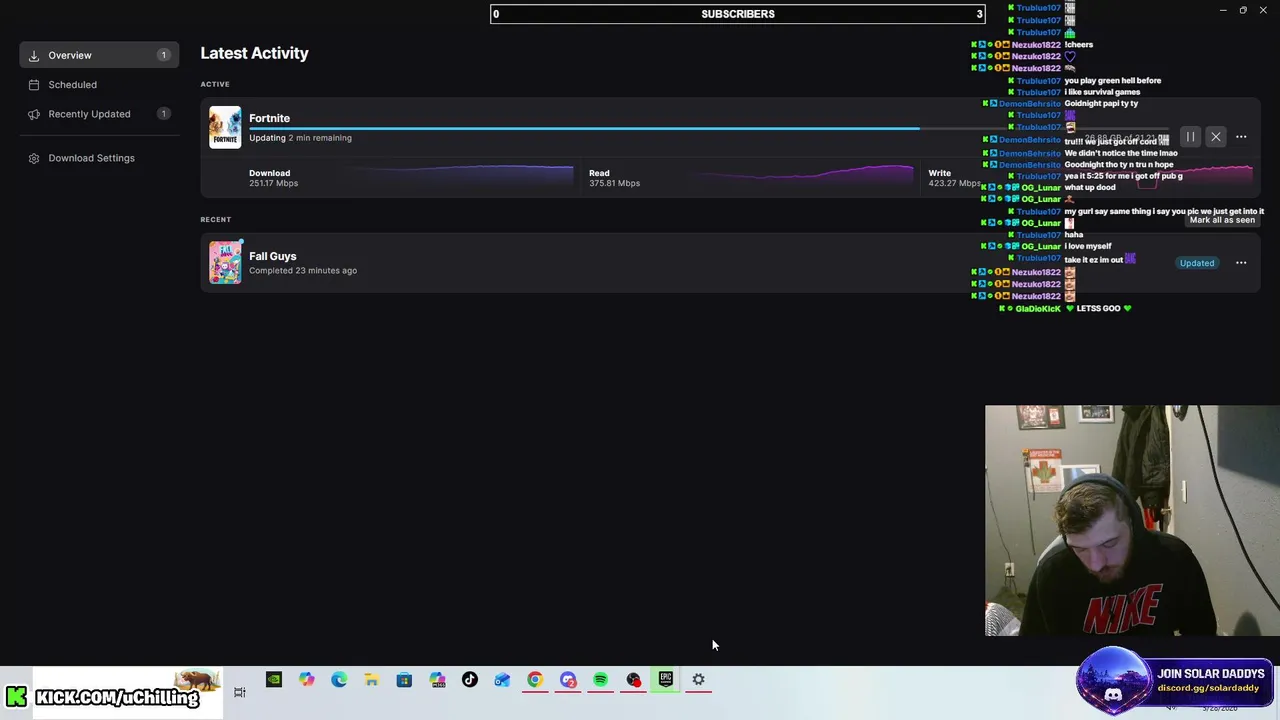Open Download Settings in sidebar
The width and height of the screenshot is (1280, 720).
point(99,158)
